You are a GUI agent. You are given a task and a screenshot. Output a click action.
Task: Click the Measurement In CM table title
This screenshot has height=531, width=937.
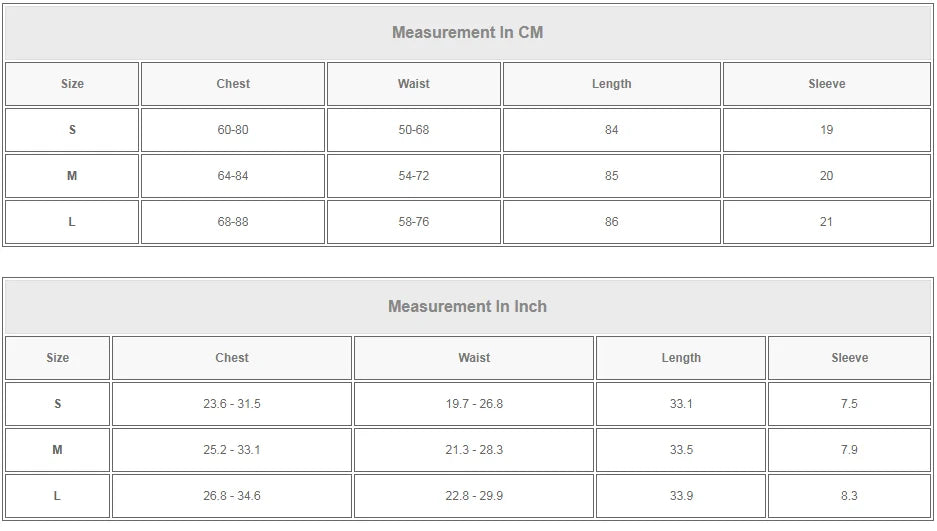click(468, 32)
